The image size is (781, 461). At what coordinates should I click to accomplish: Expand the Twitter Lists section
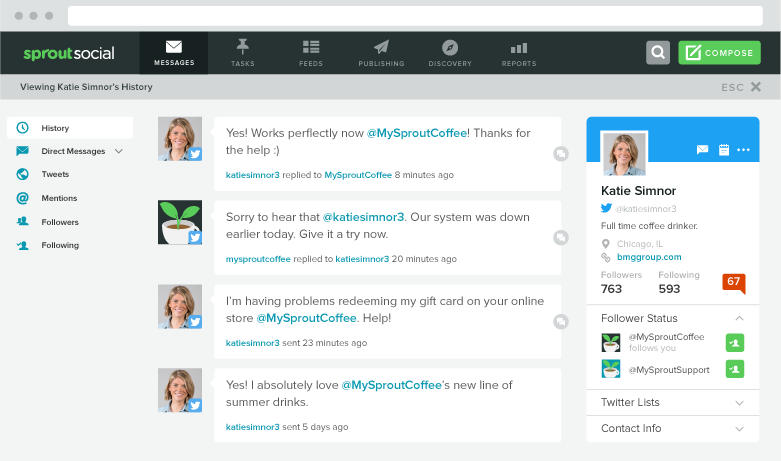point(673,402)
